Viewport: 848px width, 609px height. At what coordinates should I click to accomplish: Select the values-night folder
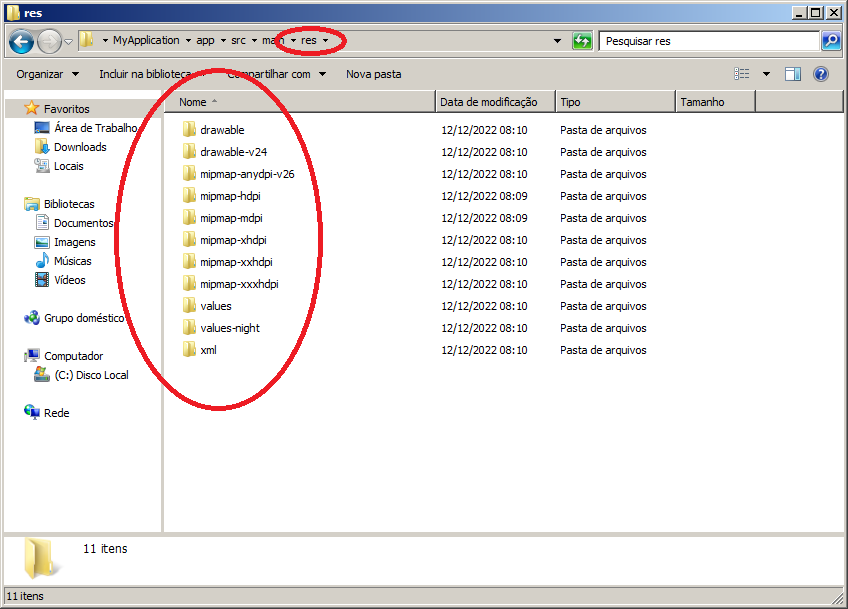(229, 328)
